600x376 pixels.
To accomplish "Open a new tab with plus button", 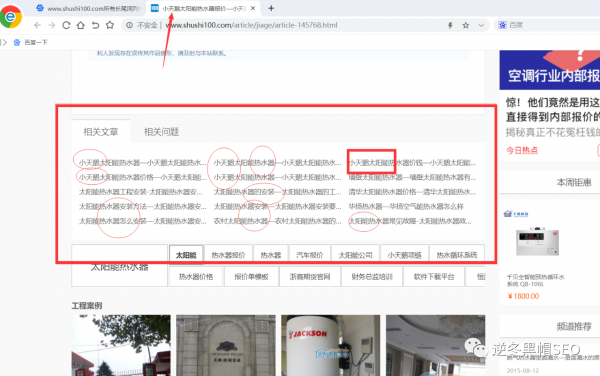I will point(271,8).
